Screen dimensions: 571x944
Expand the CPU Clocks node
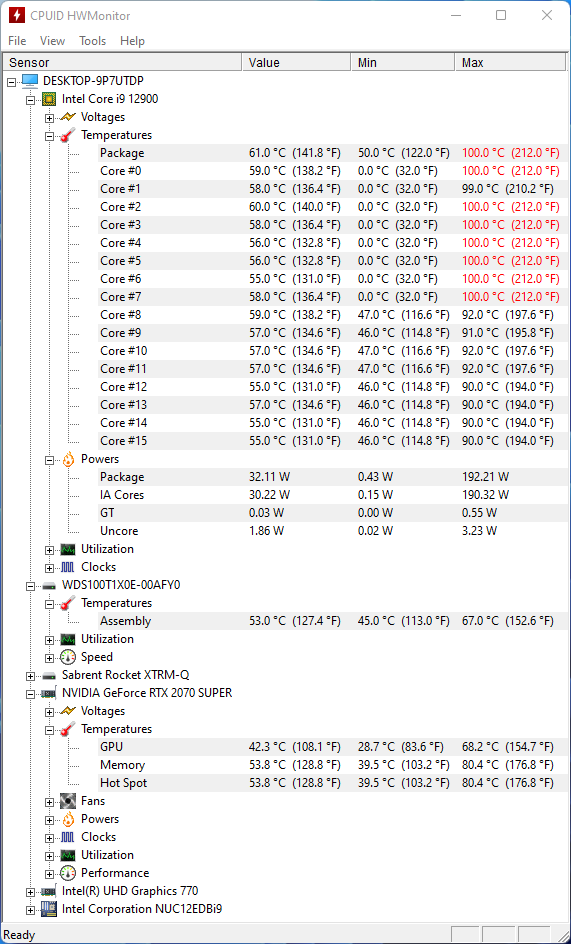click(x=49, y=567)
